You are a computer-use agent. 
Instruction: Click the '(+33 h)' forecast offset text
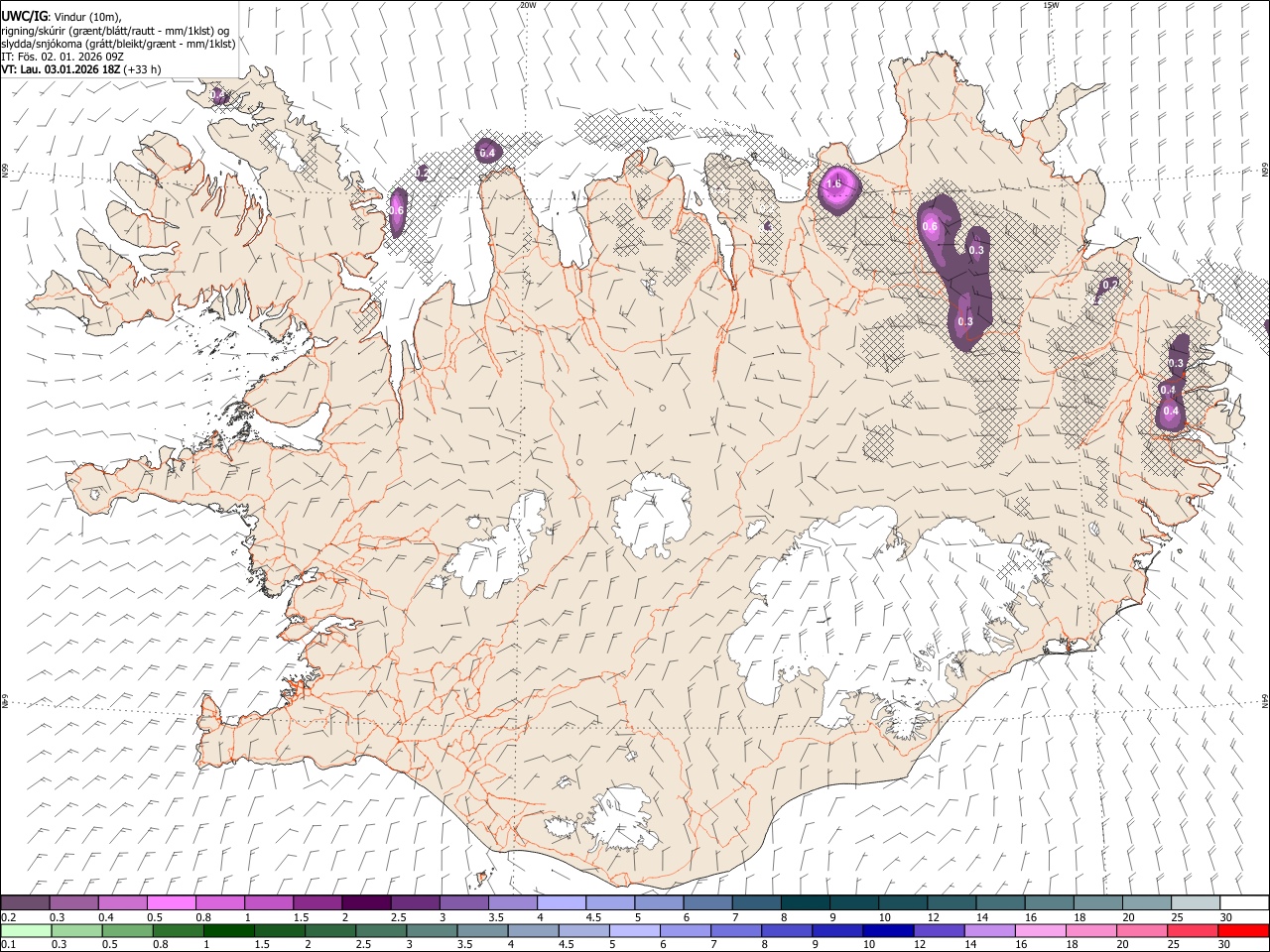coord(143,69)
